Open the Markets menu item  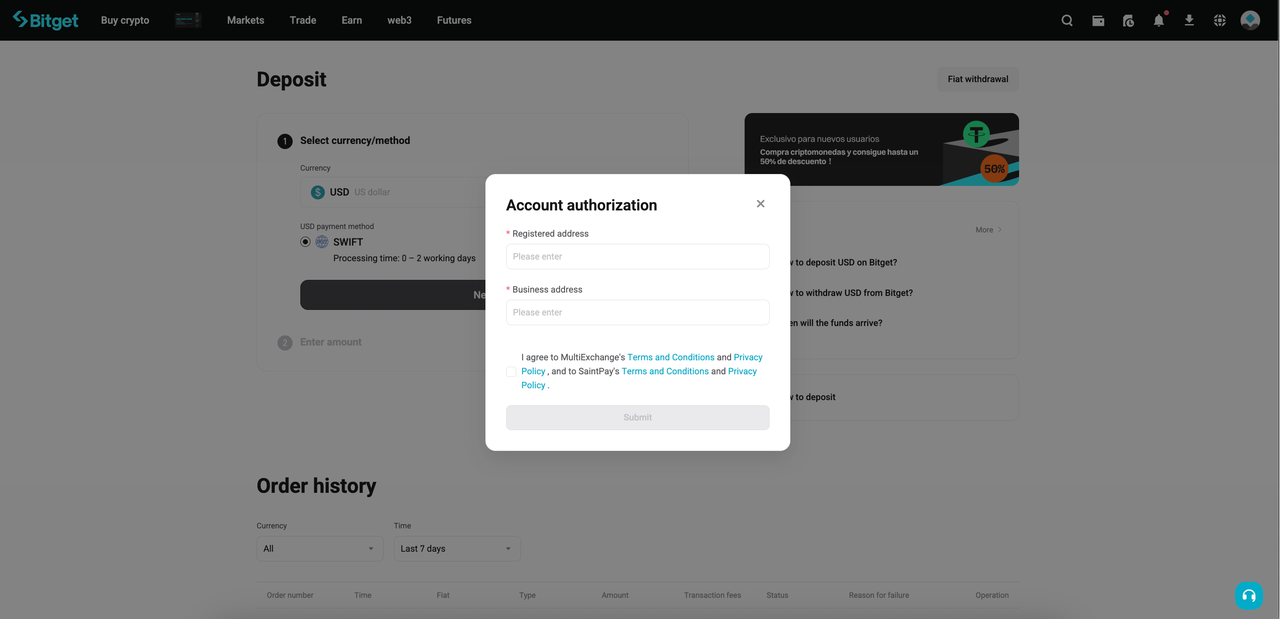[x=245, y=19]
